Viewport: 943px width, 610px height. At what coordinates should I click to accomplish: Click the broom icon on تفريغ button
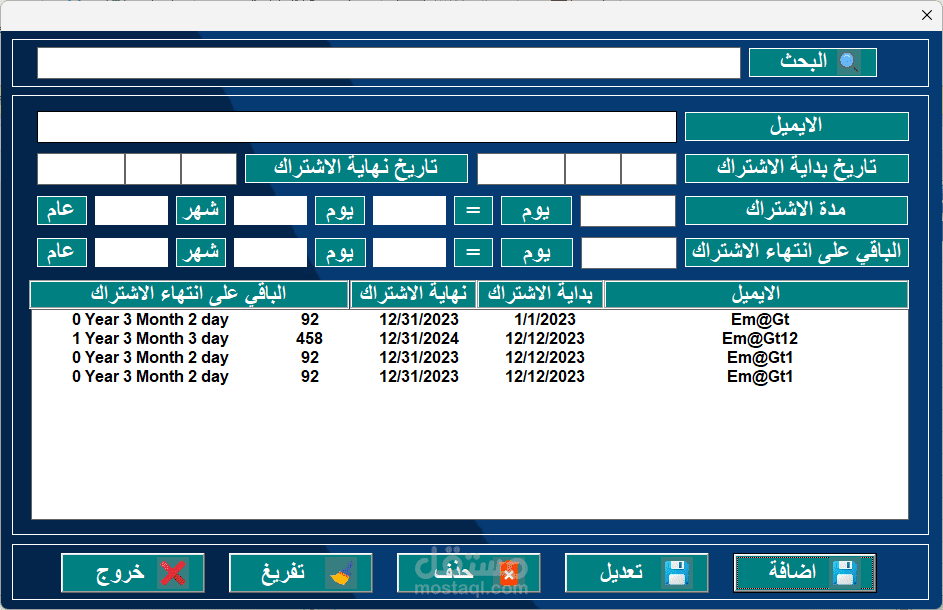[340, 573]
